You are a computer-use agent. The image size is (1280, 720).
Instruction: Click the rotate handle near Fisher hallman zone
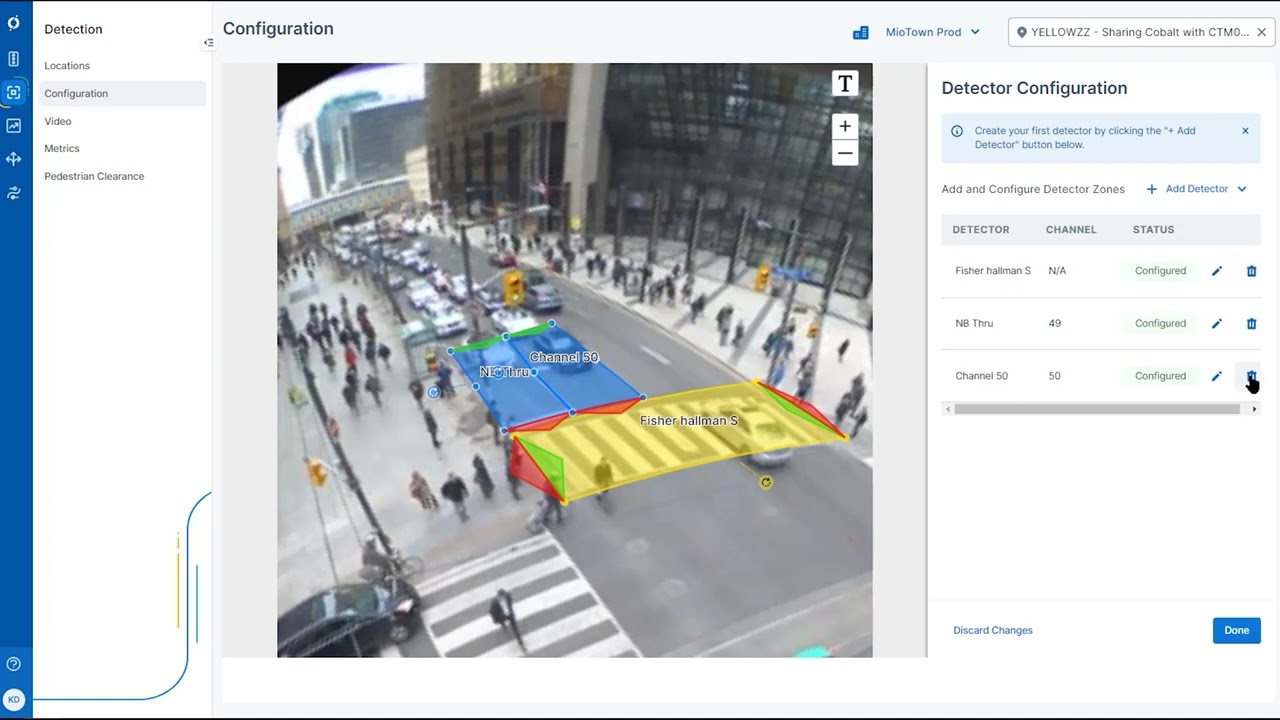pyautogui.click(x=766, y=482)
